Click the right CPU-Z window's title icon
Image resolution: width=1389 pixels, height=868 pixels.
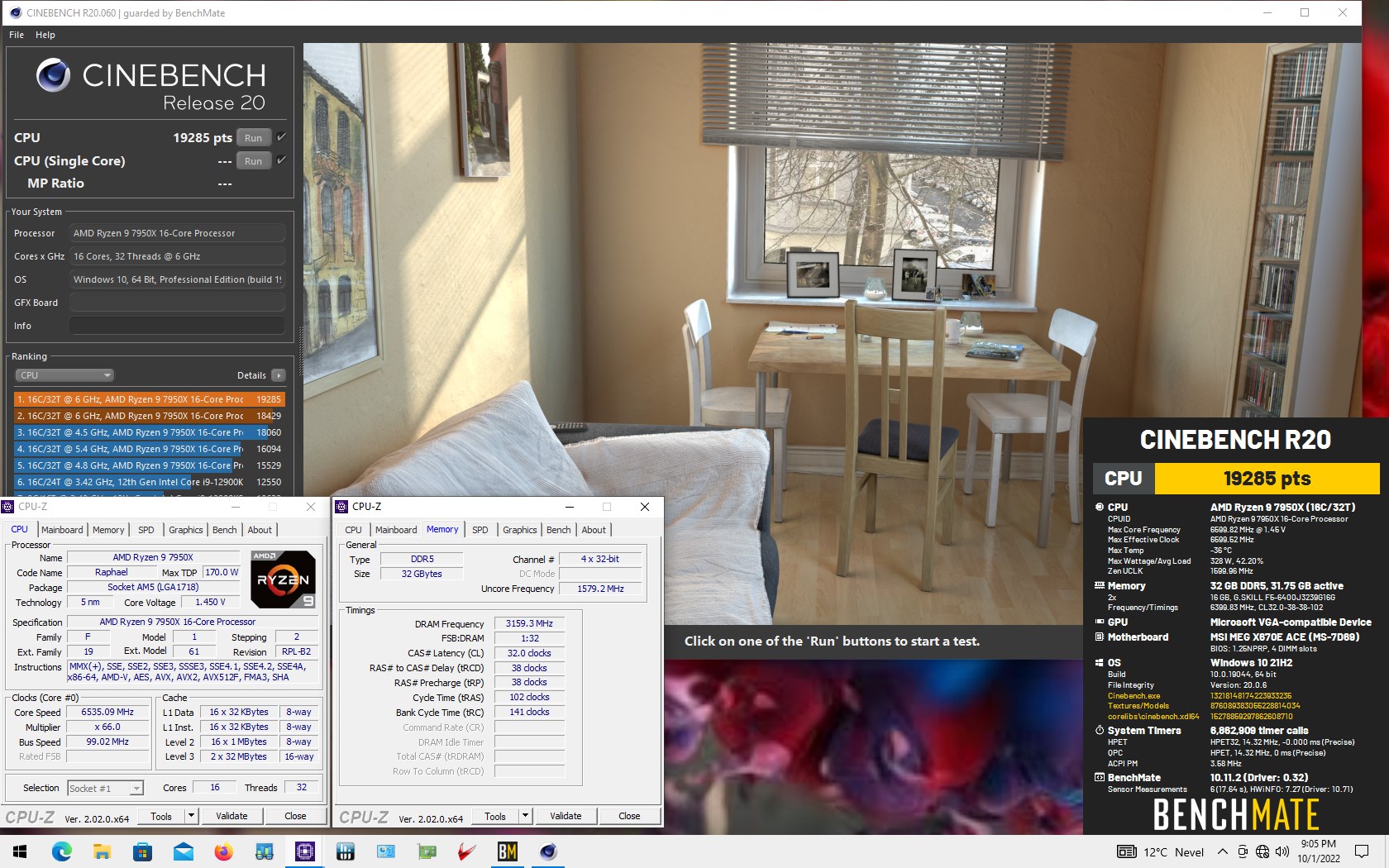tap(342, 507)
